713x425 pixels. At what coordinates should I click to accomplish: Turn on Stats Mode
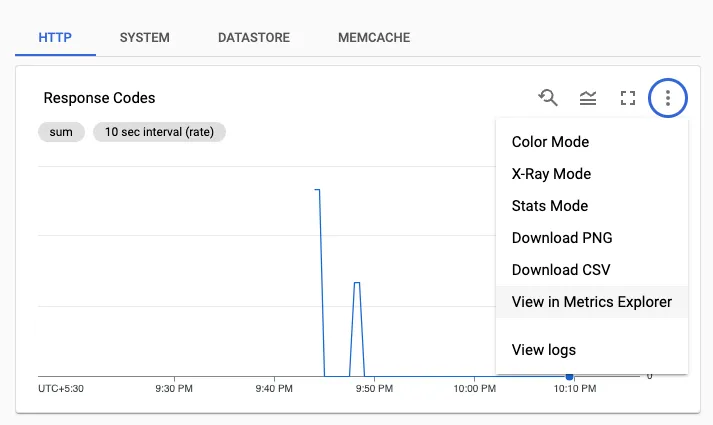point(550,206)
